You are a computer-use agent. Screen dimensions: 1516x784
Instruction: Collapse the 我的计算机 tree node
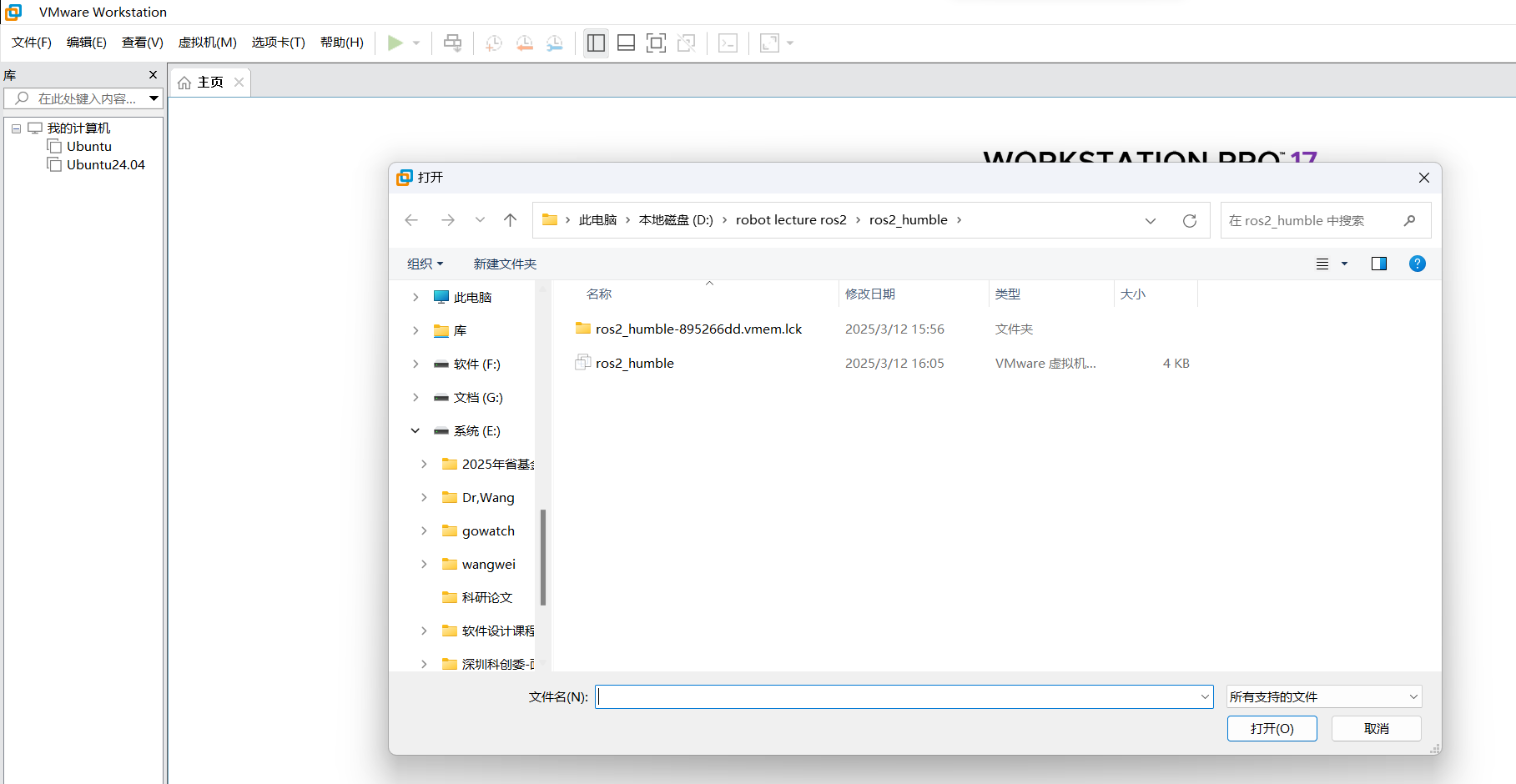pyautogui.click(x=16, y=128)
